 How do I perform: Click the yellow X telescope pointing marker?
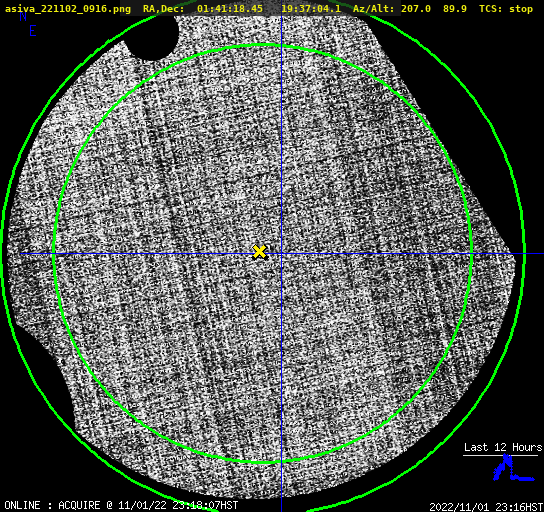[259, 252]
